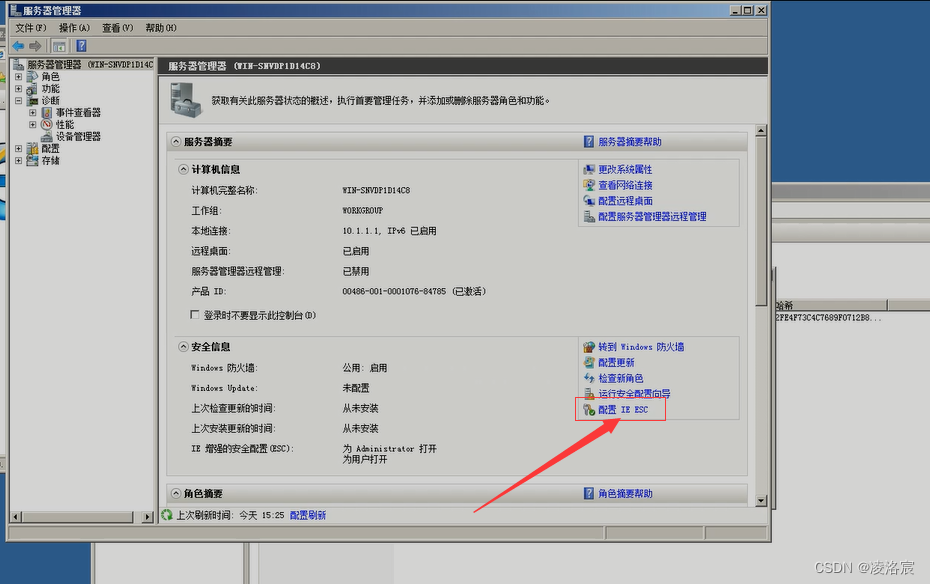Expand the 功能 tree node
The height and width of the screenshot is (584, 930).
click(18, 89)
